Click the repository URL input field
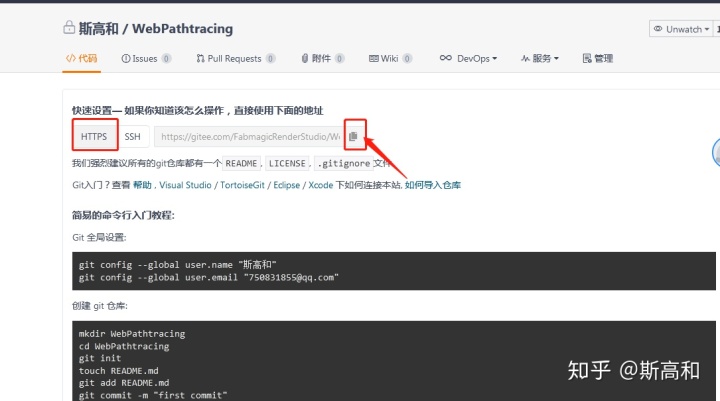Image resolution: width=720 pixels, height=401 pixels. (x=249, y=136)
